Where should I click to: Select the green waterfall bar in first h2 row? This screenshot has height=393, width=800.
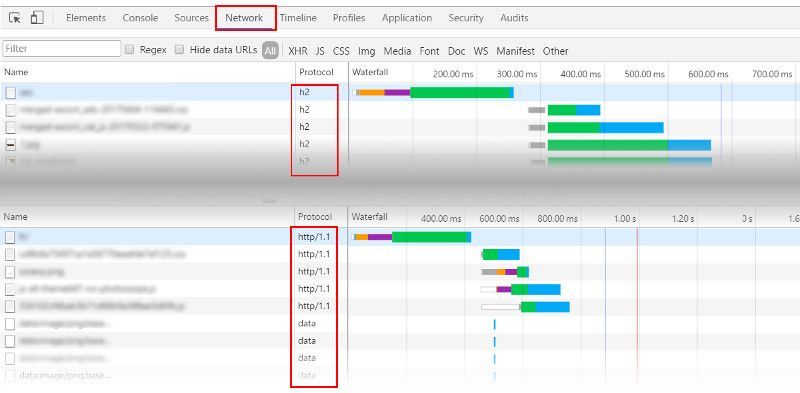460,92
